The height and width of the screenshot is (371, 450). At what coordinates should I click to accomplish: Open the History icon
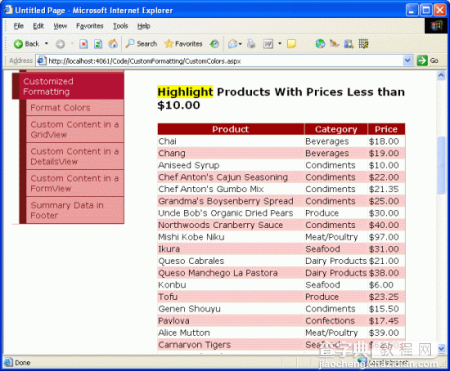(214, 44)
